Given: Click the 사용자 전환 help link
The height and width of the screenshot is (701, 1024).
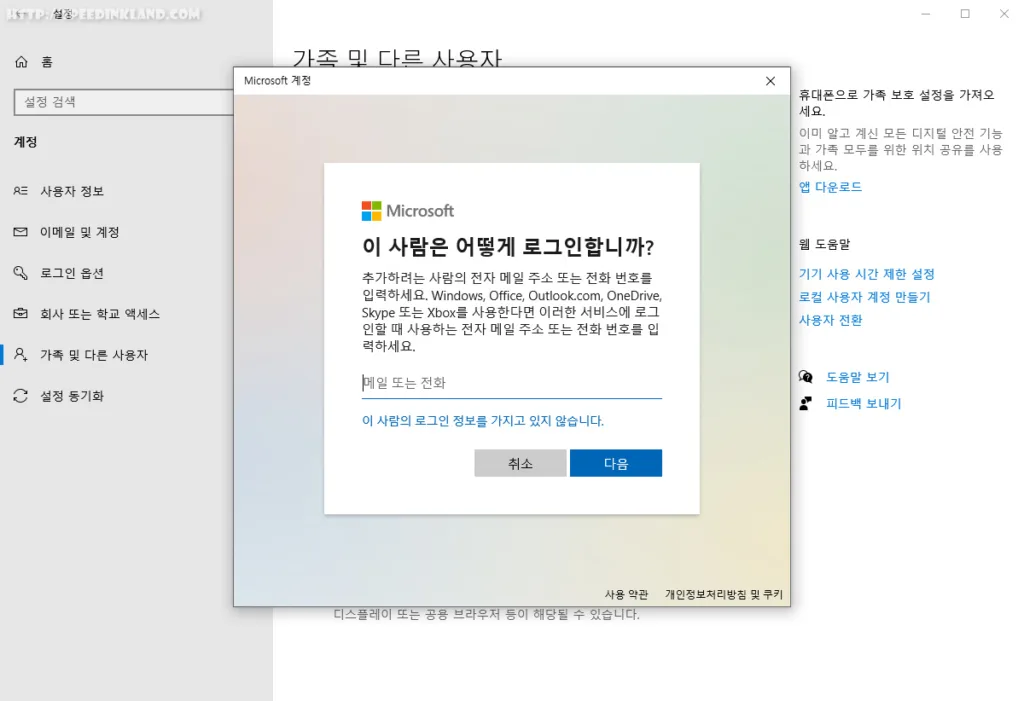Looking at the screenshot, I should click(831, 320).
